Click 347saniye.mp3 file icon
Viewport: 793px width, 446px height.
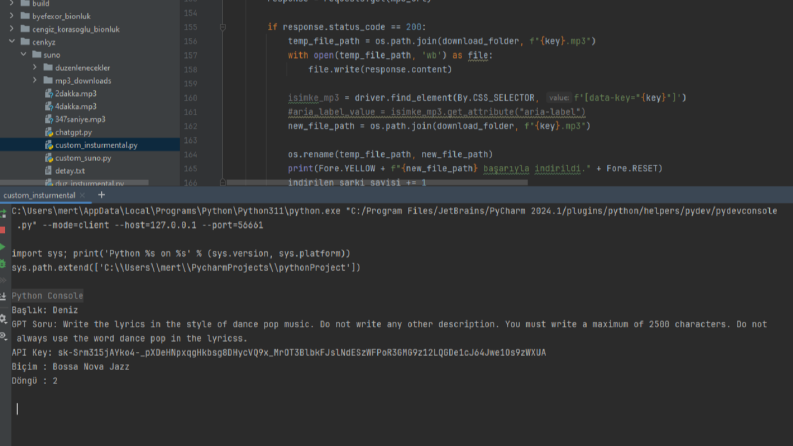pos(49,119)
